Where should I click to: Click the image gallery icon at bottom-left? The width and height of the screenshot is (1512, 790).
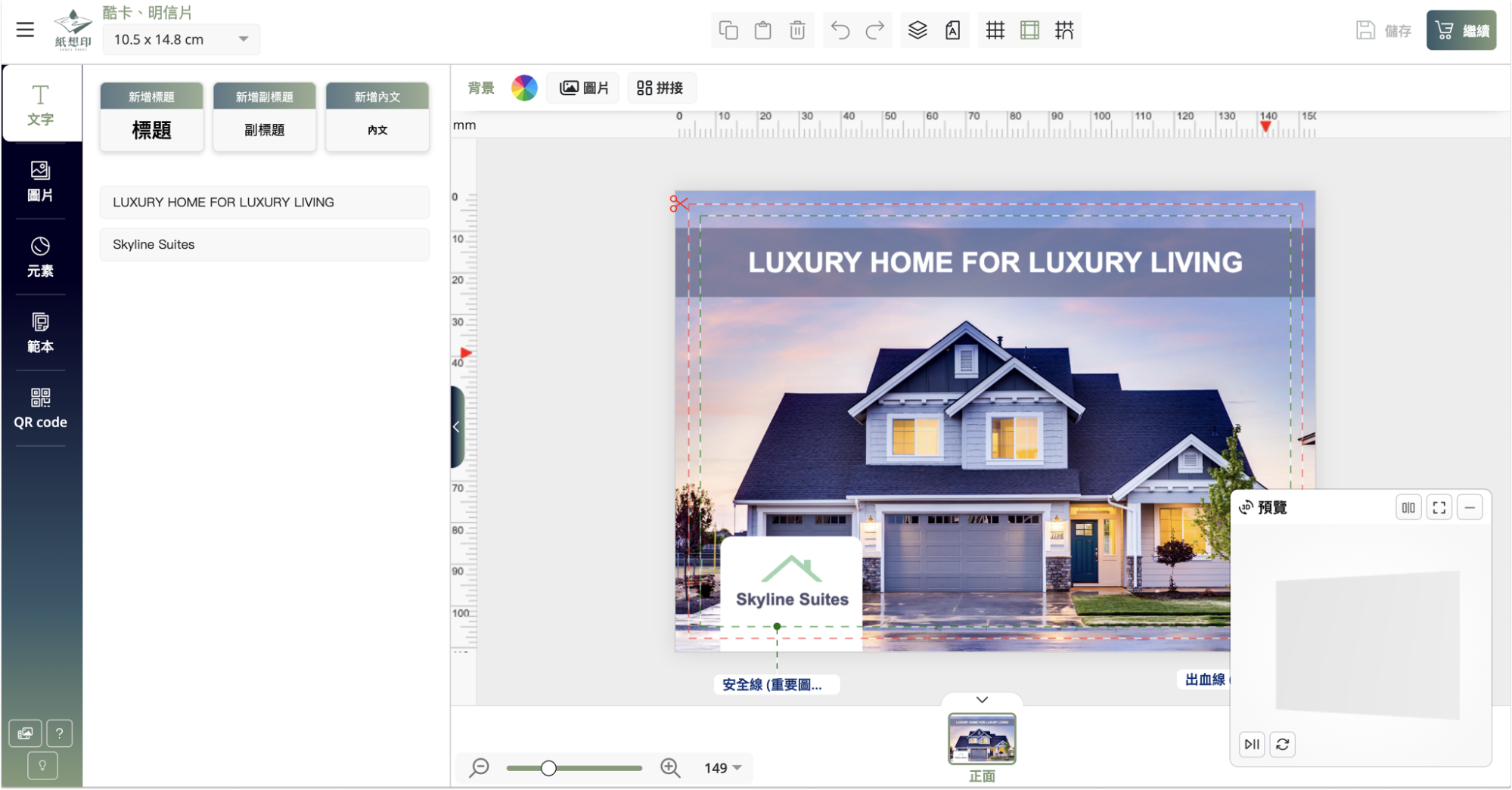coord(25,733)
